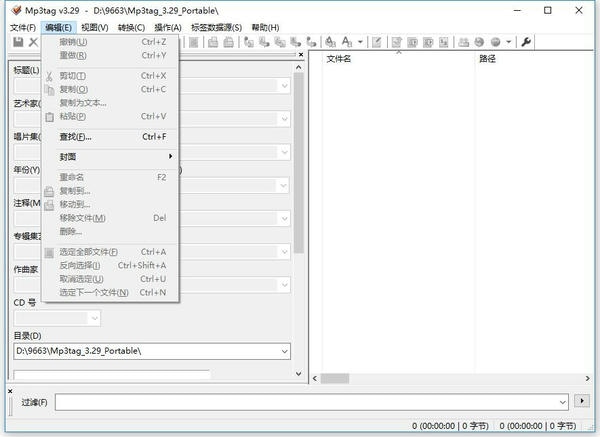Screen dimensions: 600x437
Task: Expand the 封面 submenu
Action: [110, 157]
